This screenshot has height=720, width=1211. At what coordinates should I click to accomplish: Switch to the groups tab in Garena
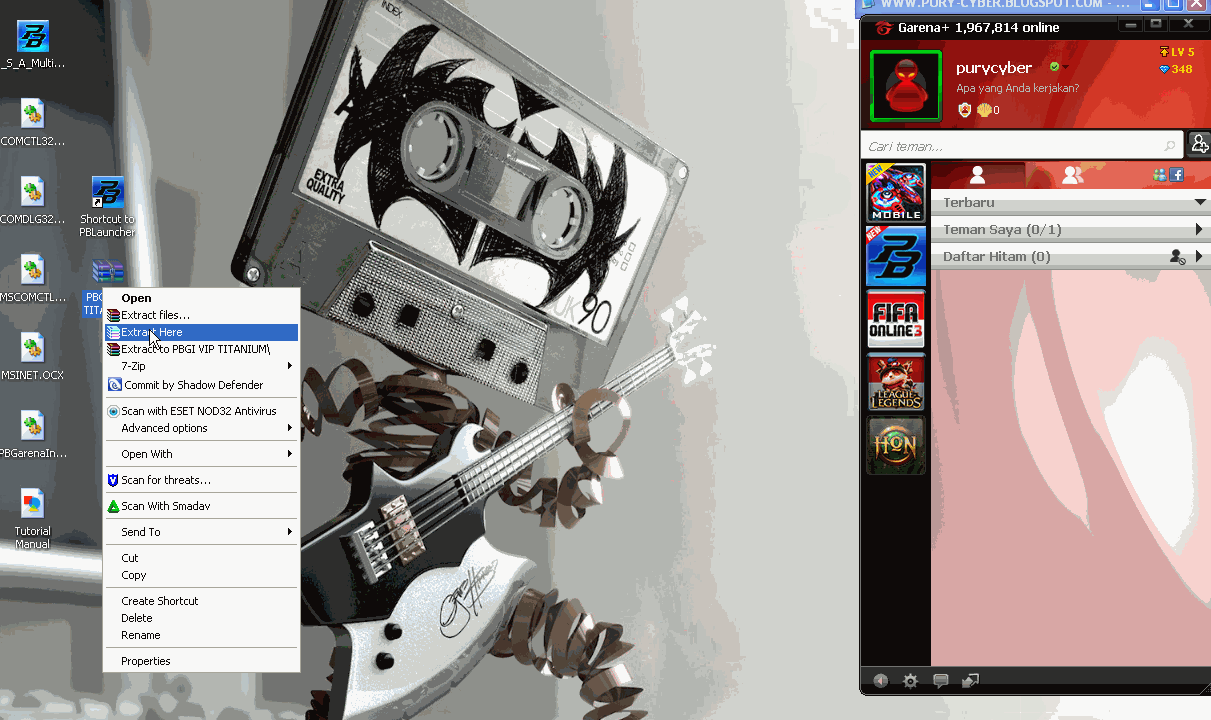click(x=1072, y=175)
